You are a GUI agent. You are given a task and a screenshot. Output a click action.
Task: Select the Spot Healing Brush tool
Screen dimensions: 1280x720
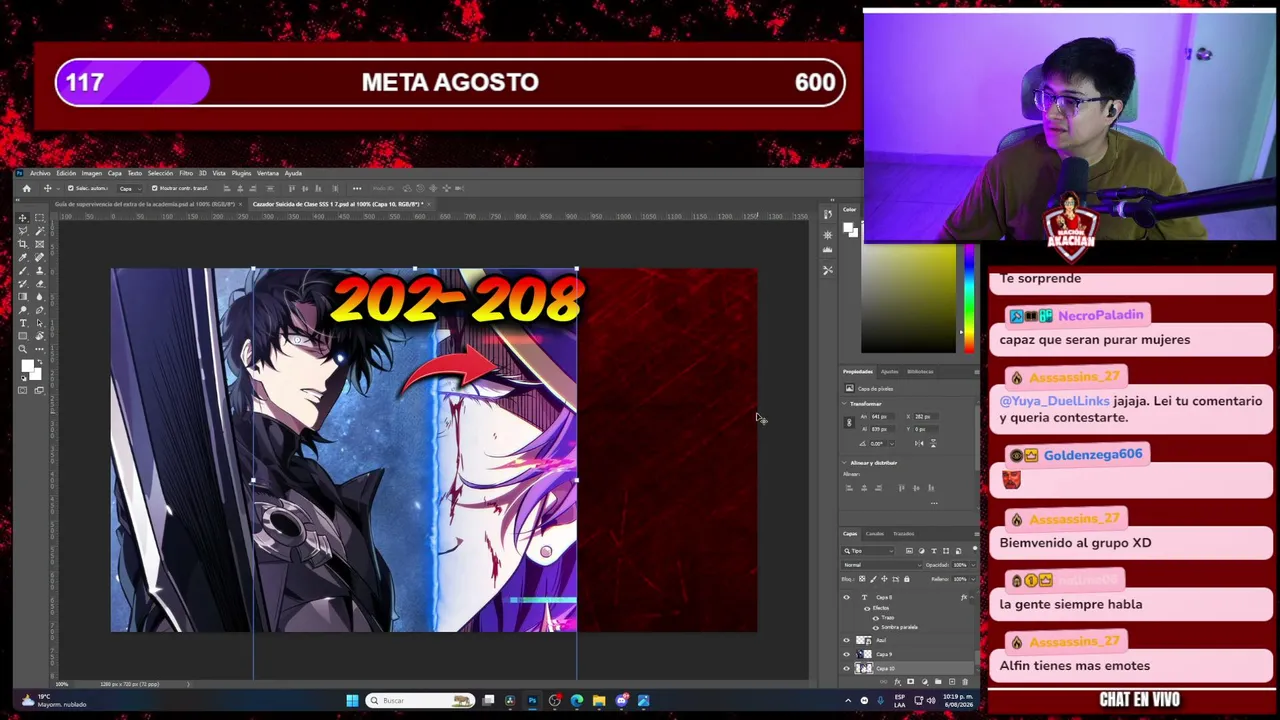[x=39, y=257]
